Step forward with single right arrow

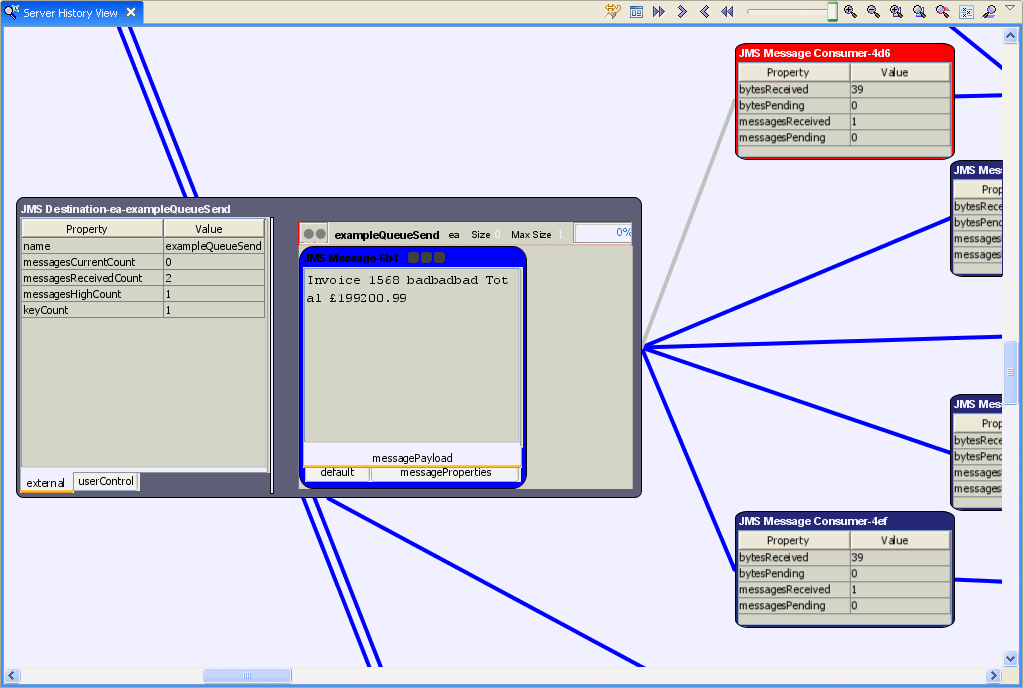(682, 12)
